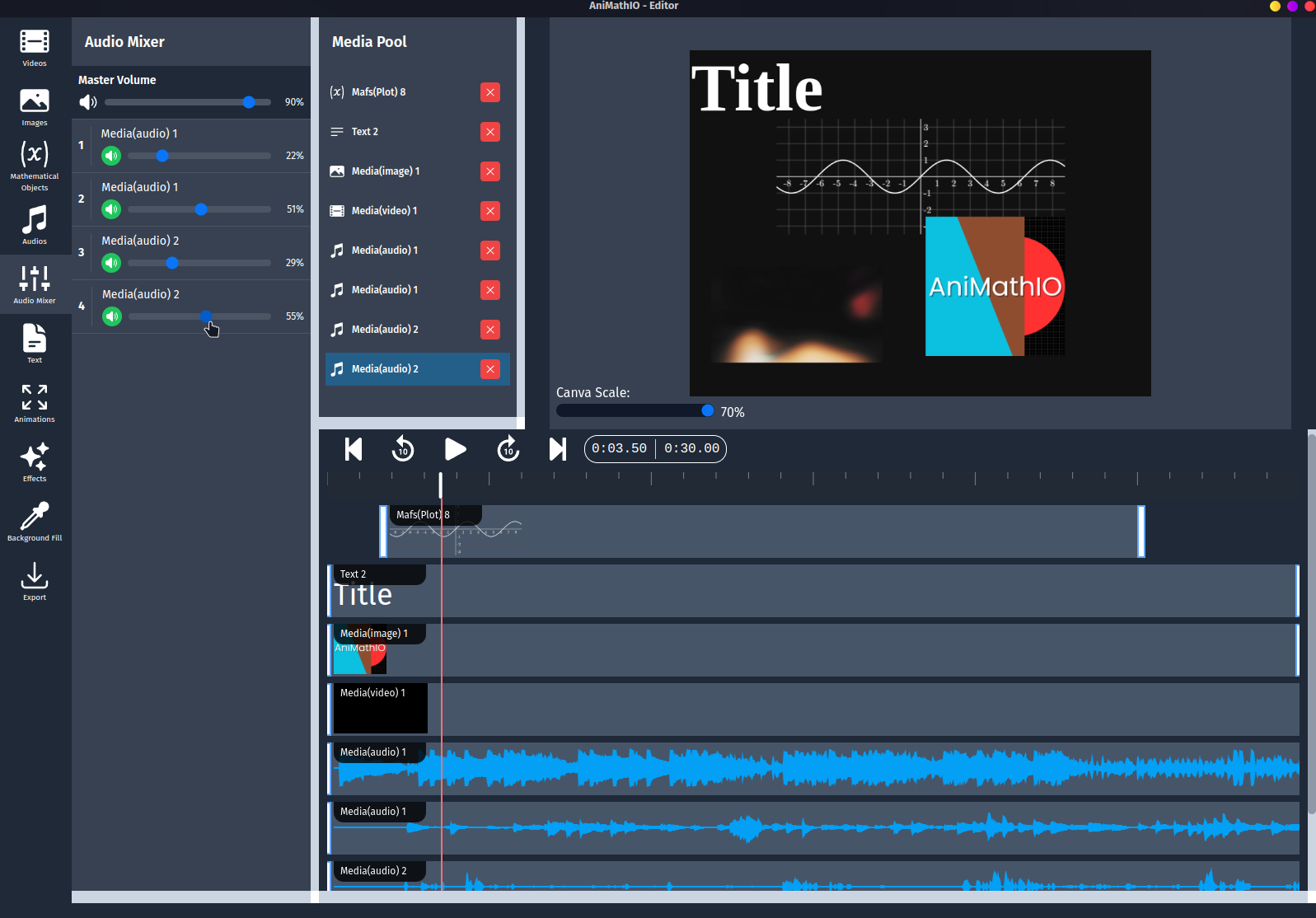
Task: Click channel 2 volume slider at 51%
Action: (x=201, y=209)
